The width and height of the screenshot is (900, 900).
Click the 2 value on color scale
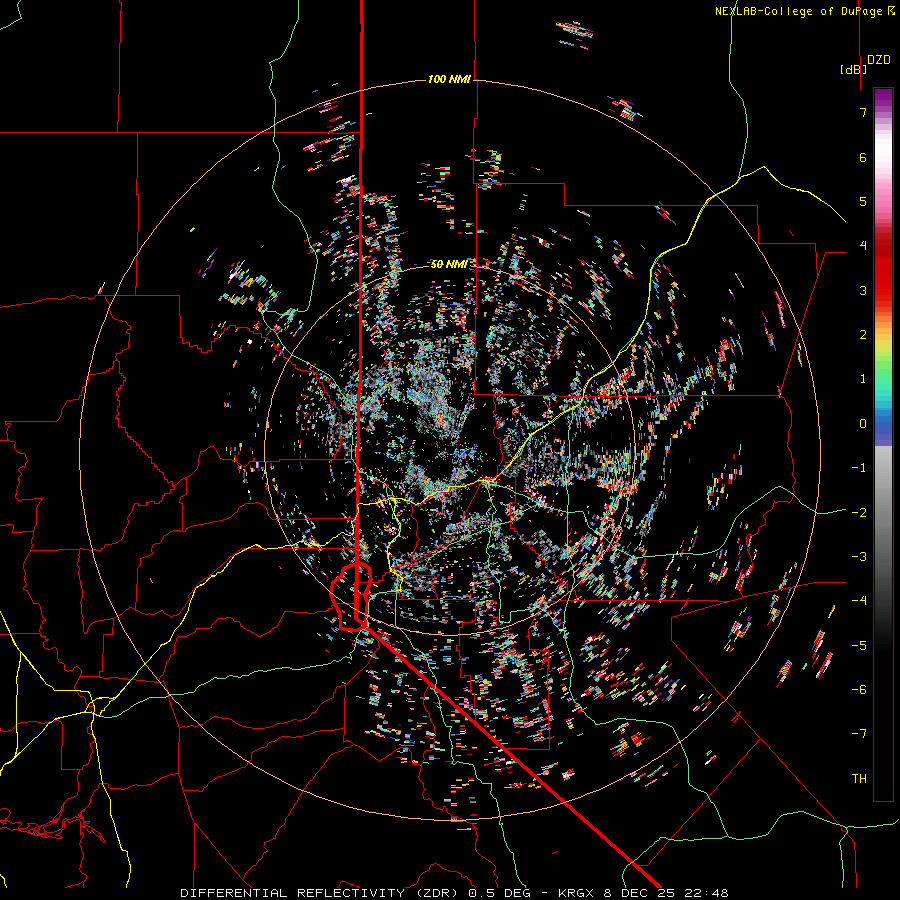(863, 335)
